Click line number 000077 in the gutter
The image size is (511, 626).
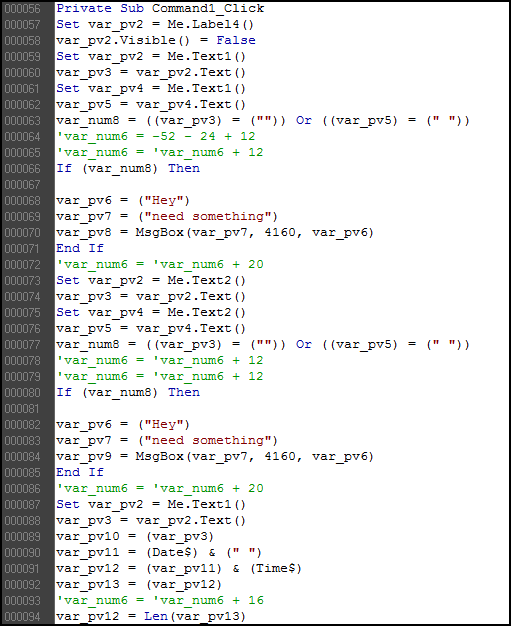pyautogui.click(x=22, y=345)
